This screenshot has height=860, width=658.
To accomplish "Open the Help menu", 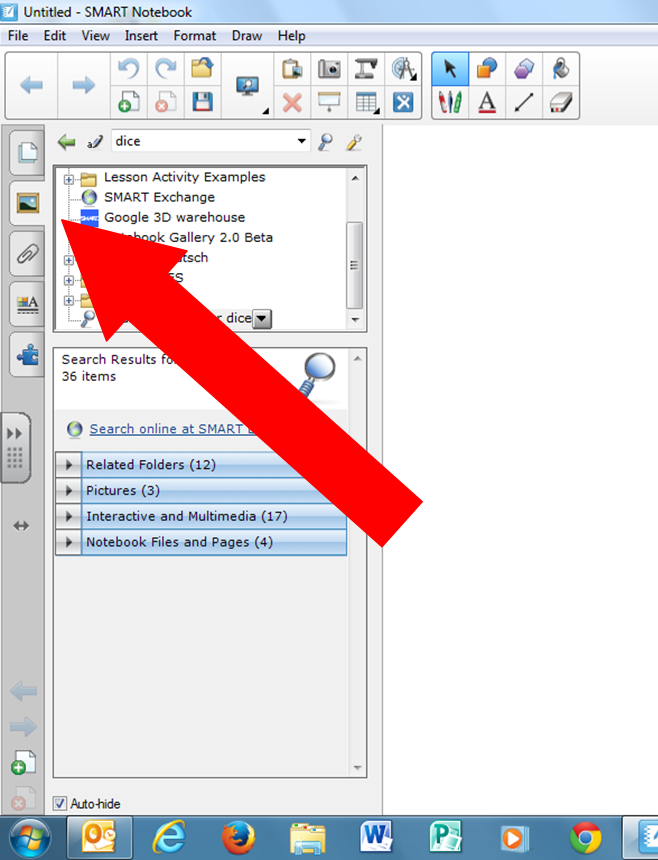I will (x=291, y=36).
